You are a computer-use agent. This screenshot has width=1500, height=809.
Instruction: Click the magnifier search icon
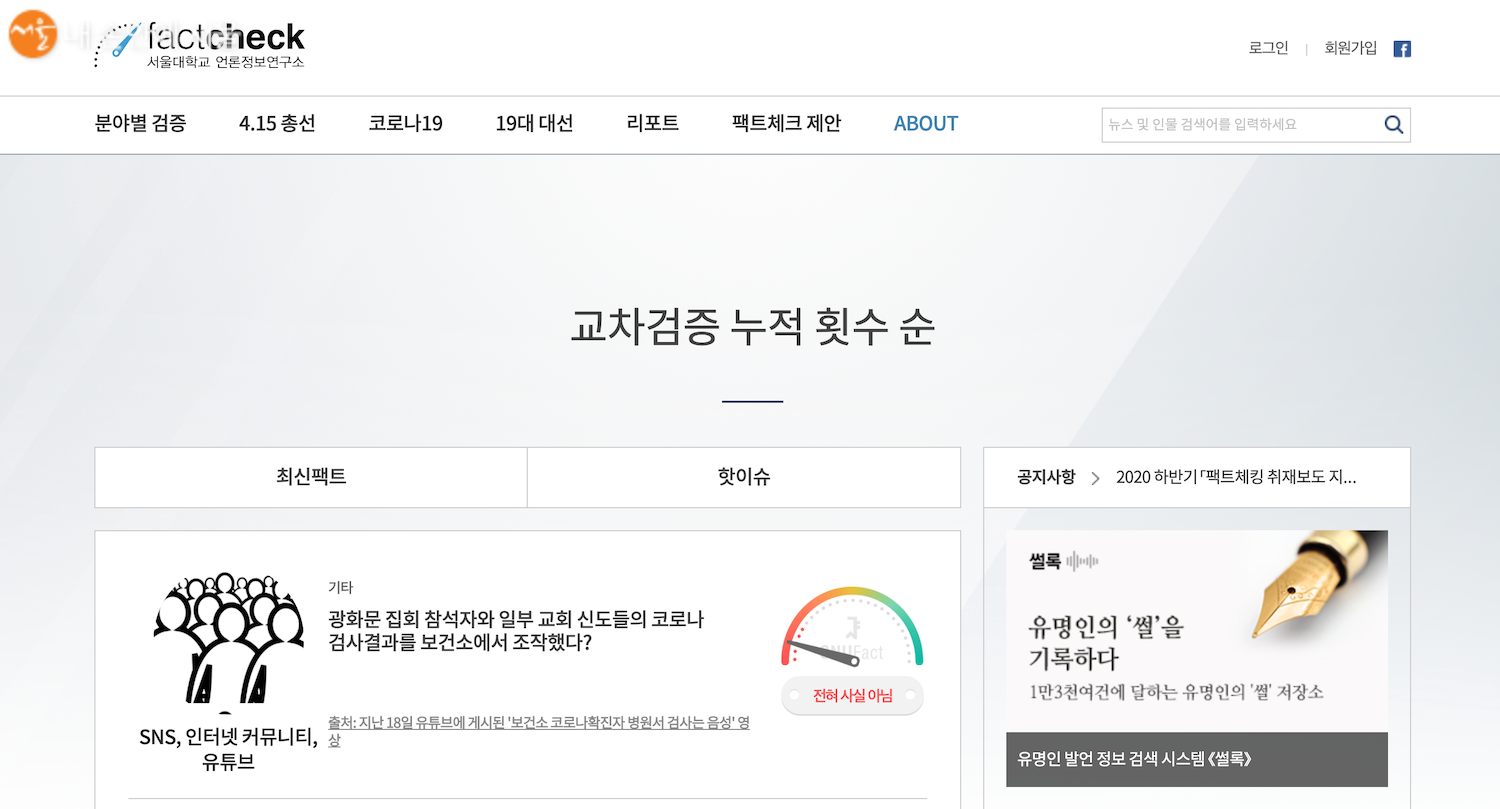pyautogui.click(x=1393, y=125)
